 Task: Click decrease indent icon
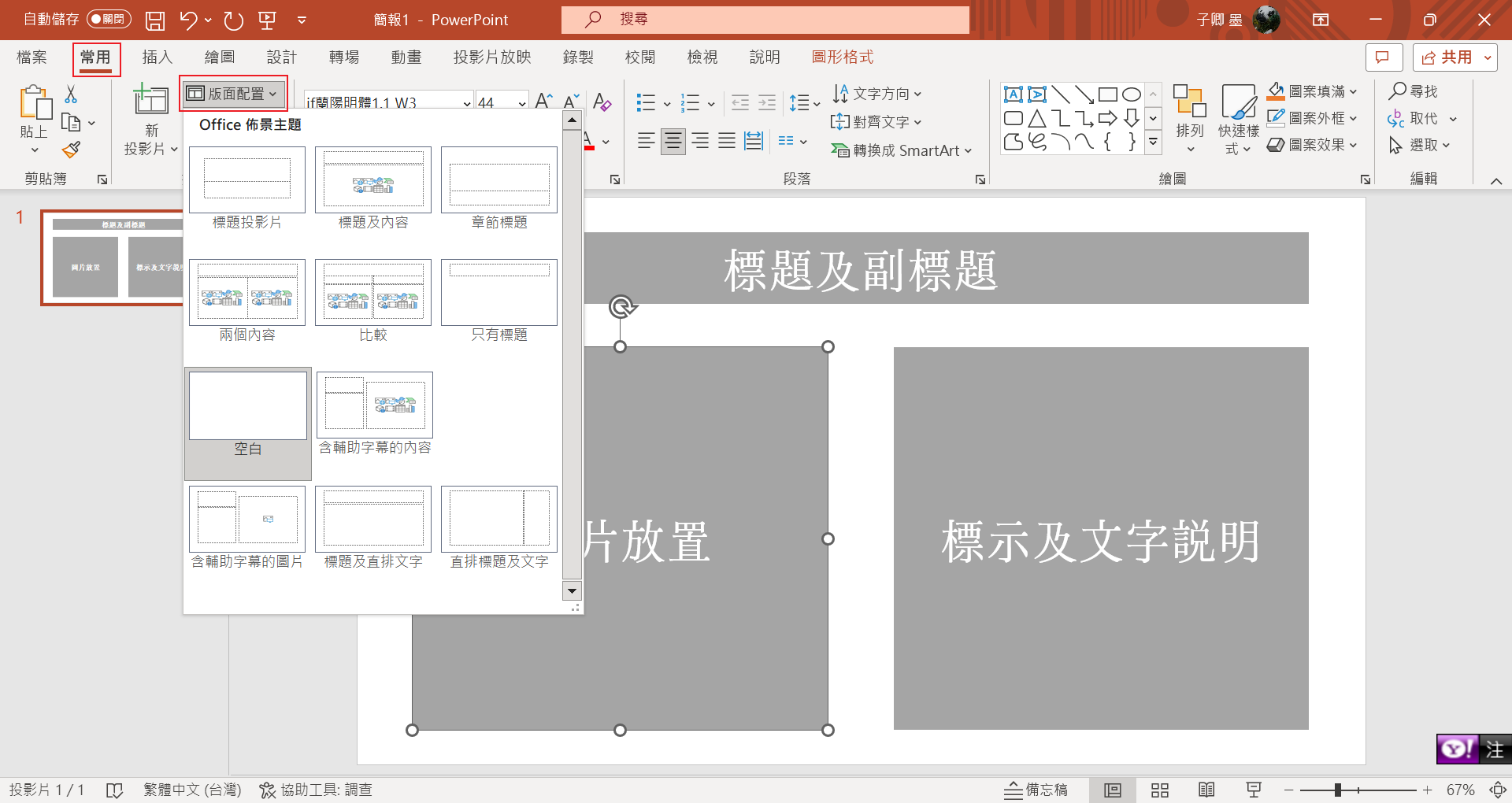coord(740,102)
